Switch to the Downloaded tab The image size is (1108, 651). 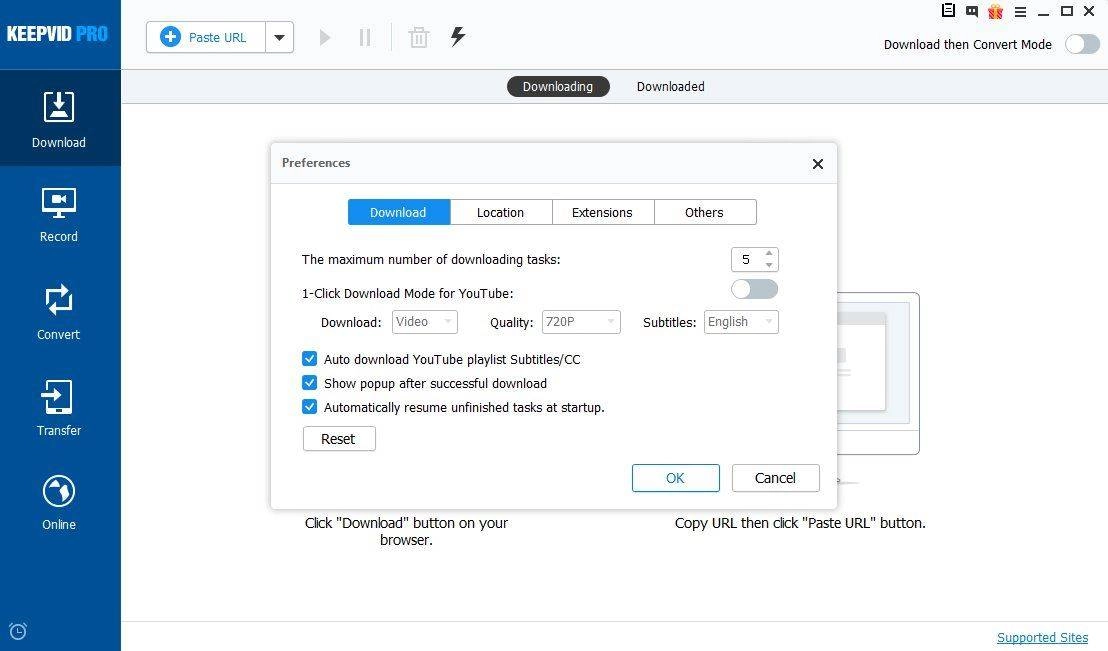point(671,87)
